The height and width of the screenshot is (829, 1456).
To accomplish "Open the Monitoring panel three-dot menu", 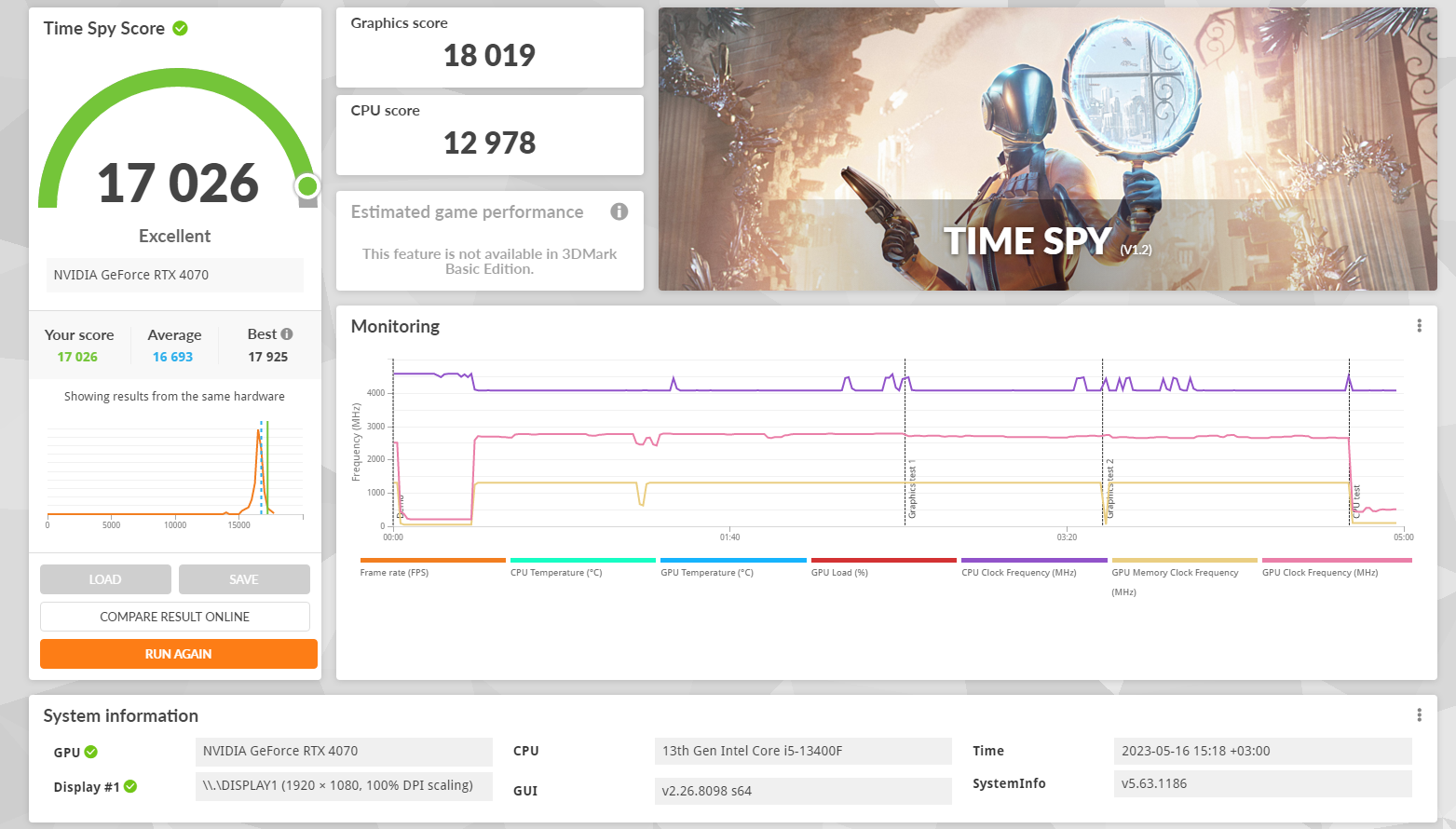I will (1419, 326).
